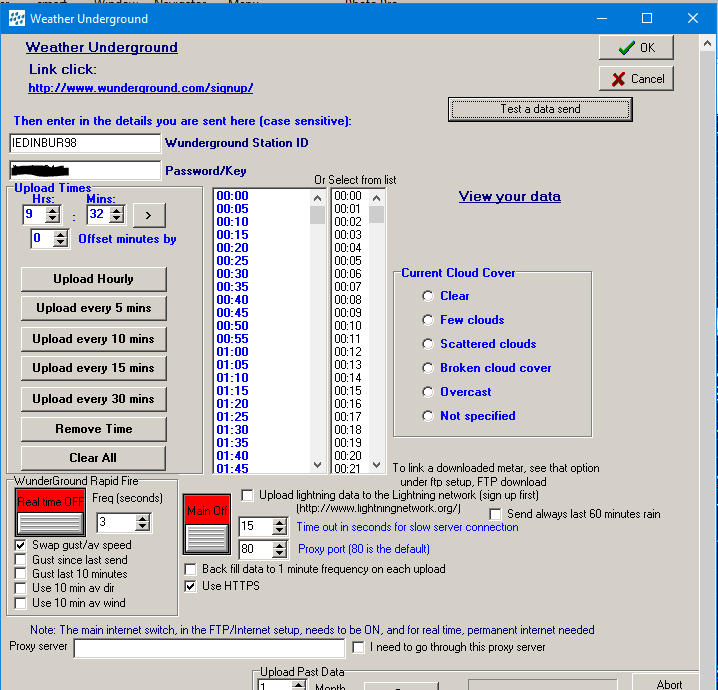Click down arrow of Or Select from list scrollbar
Image resolution: width=718 pixels, height=690 pixels.
pos(376,465)
